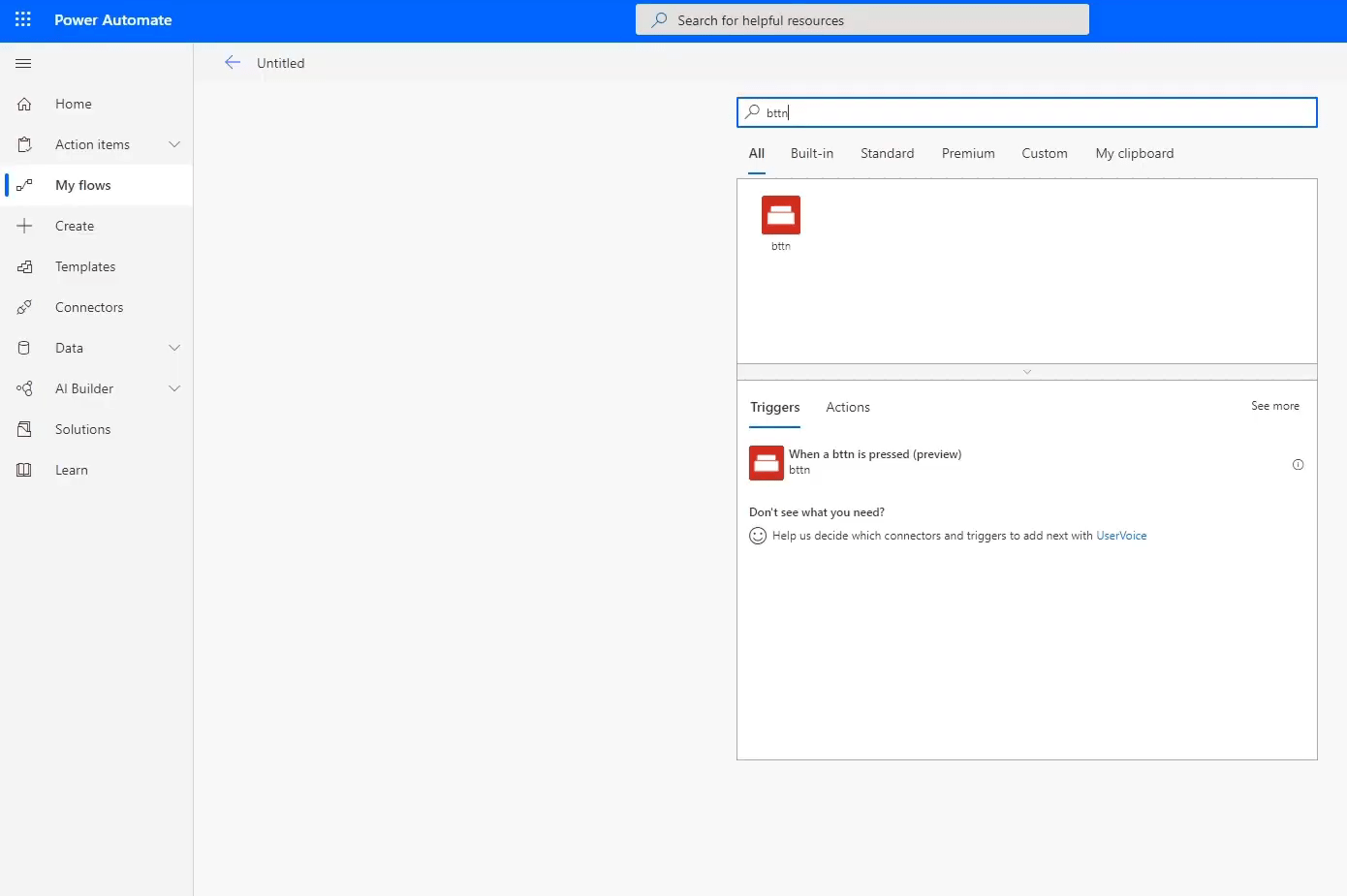Click the red icon beside 'When a bttn is pressed'
The width and height of the screenshot is (1347, 896).
tap(767, 463)
